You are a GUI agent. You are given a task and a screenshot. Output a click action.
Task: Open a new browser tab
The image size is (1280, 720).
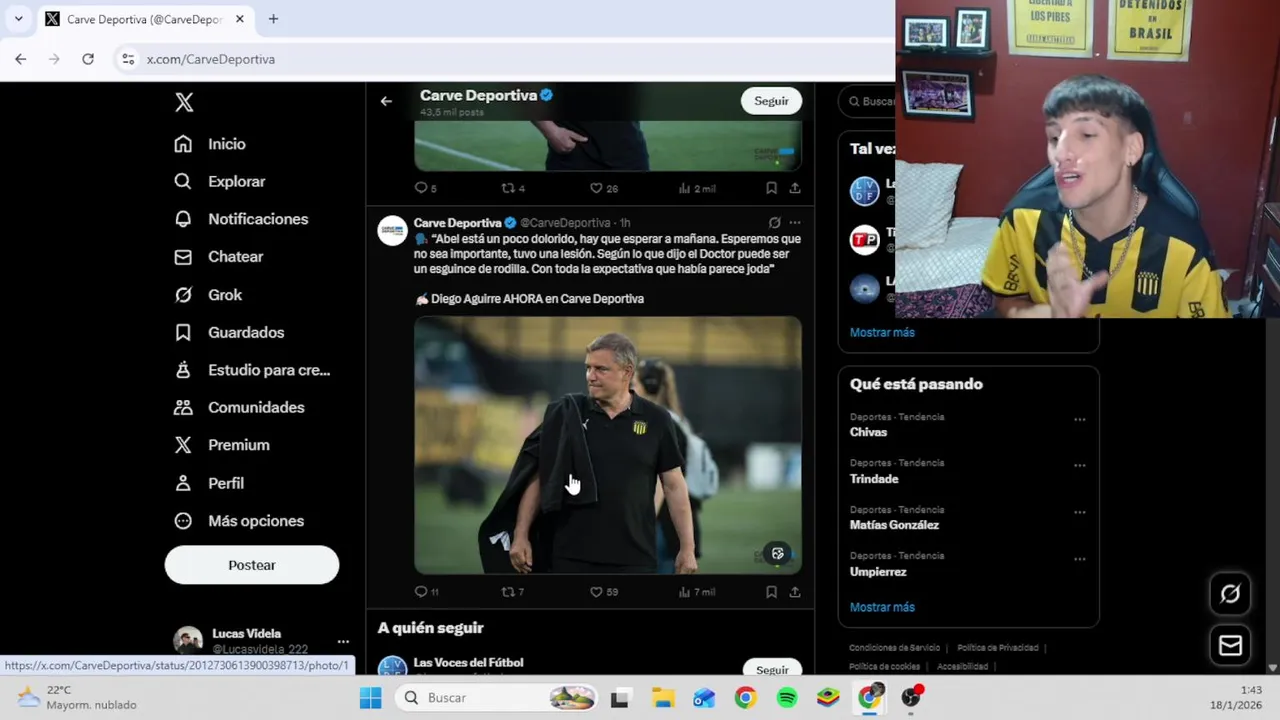click(273, 19)
